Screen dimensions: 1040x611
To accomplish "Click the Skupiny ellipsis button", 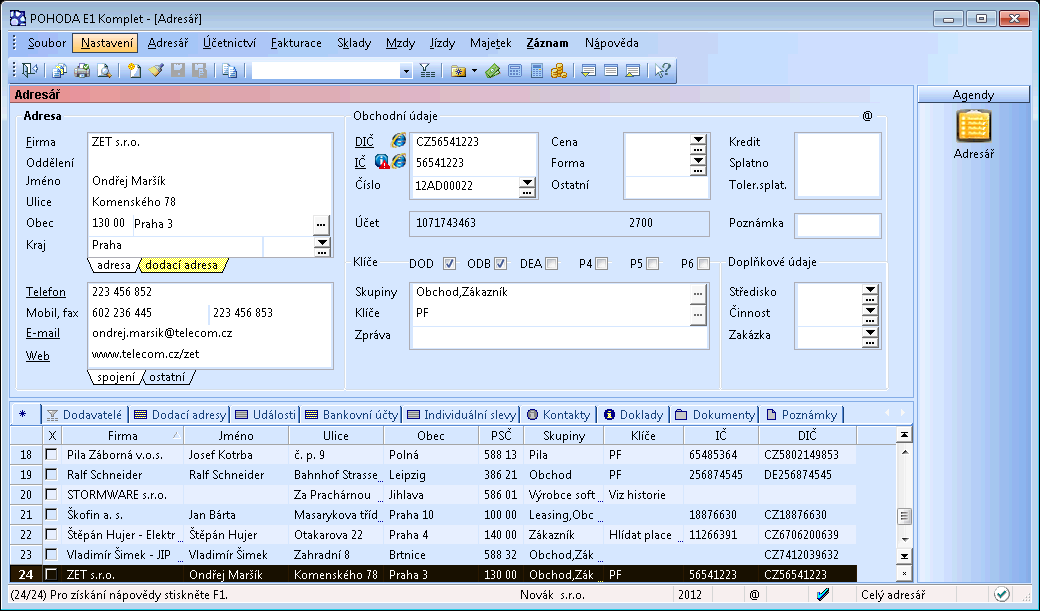I will (x=698, y=293).
